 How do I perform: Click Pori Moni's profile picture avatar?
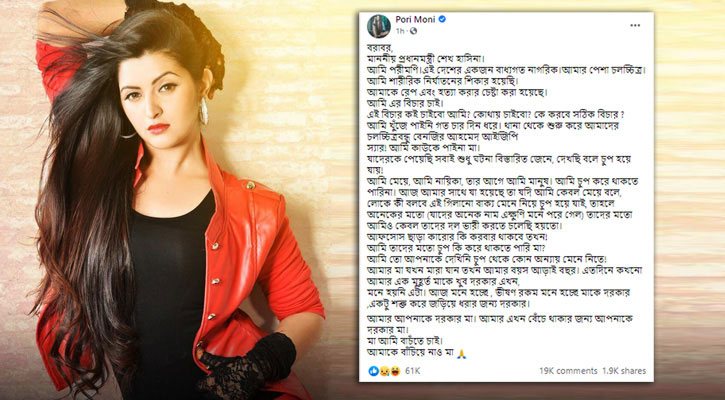(x=379, y=26)
